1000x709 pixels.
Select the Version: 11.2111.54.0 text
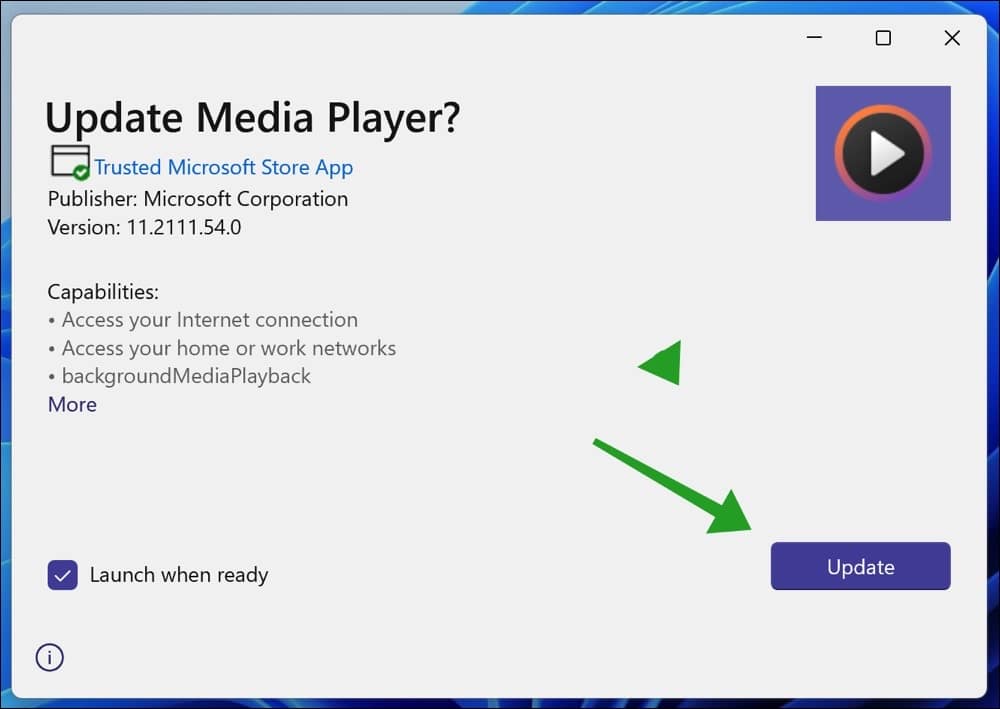coord(144,228)
